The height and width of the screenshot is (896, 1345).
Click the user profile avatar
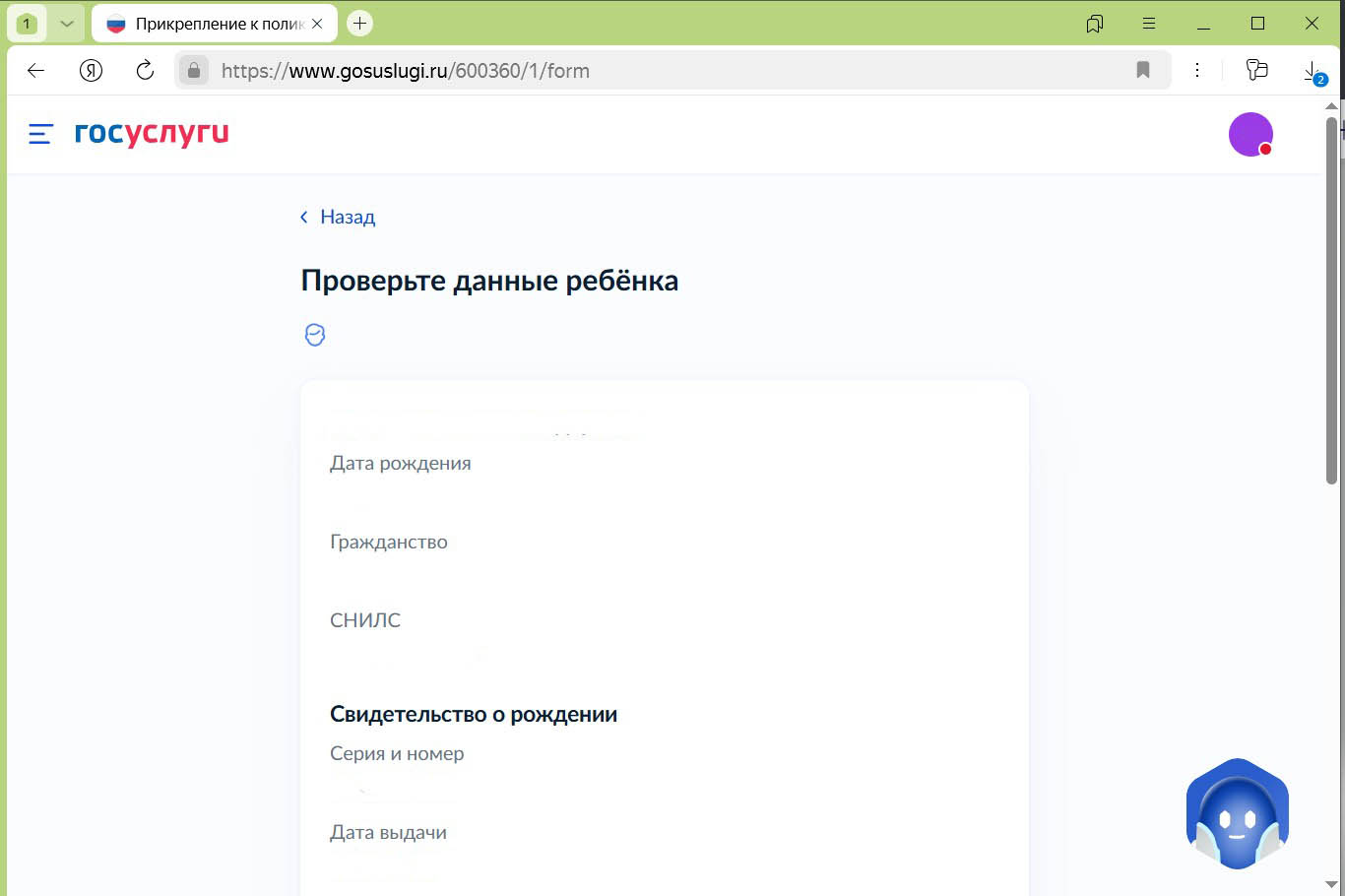(x=1250, y=134)
